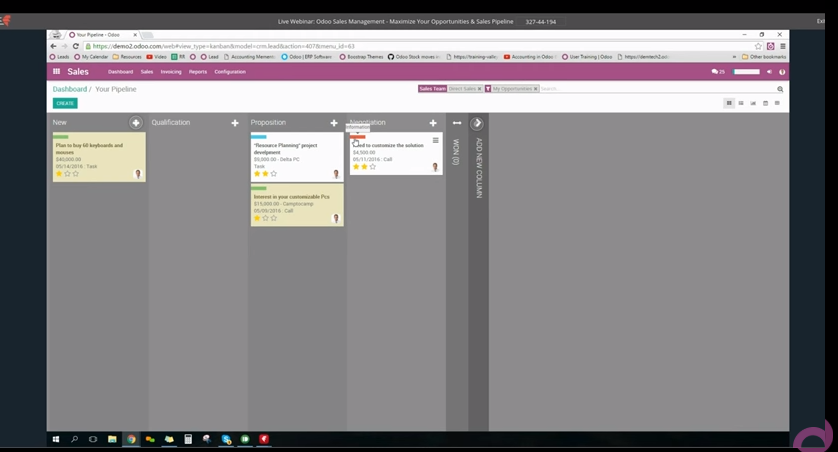
Task: Add a card to the Proposition column
Action: click(334, 123)
